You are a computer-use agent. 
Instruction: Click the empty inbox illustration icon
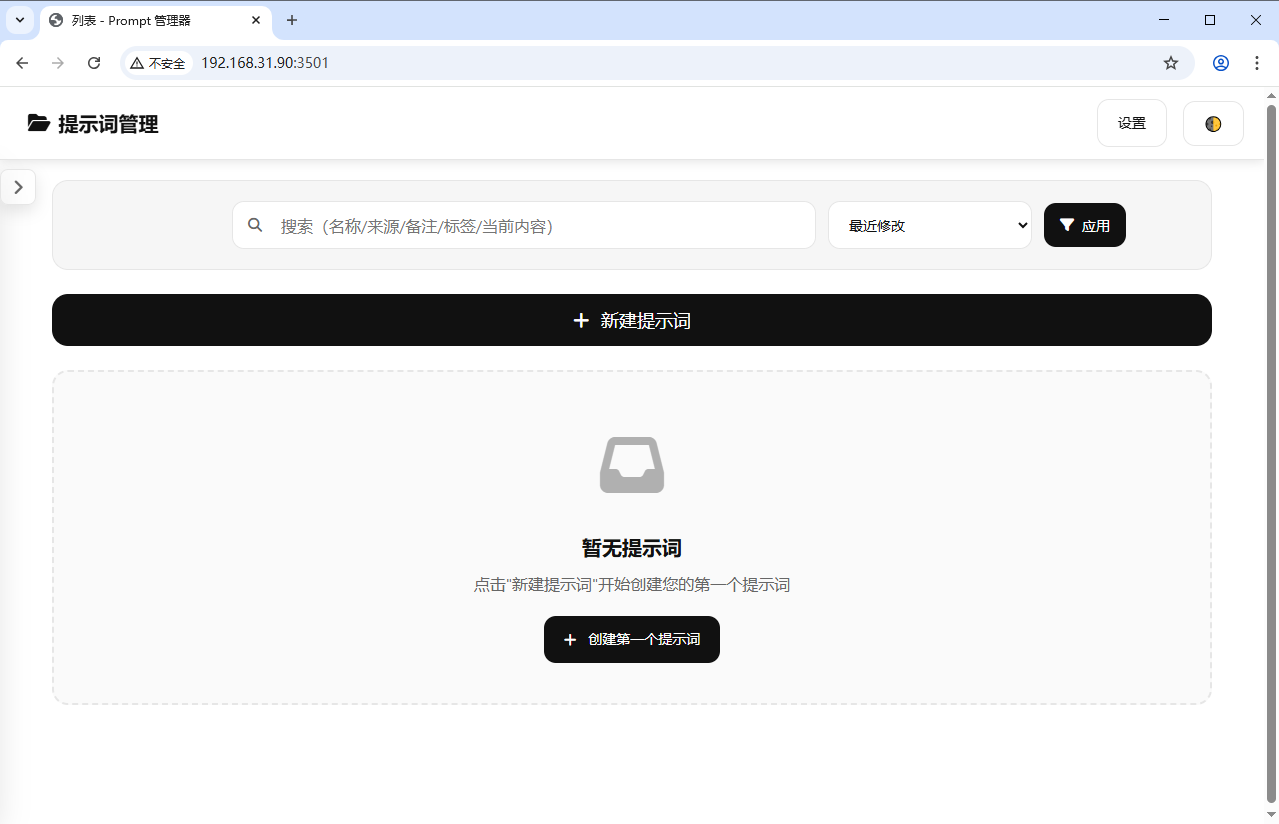631,464
